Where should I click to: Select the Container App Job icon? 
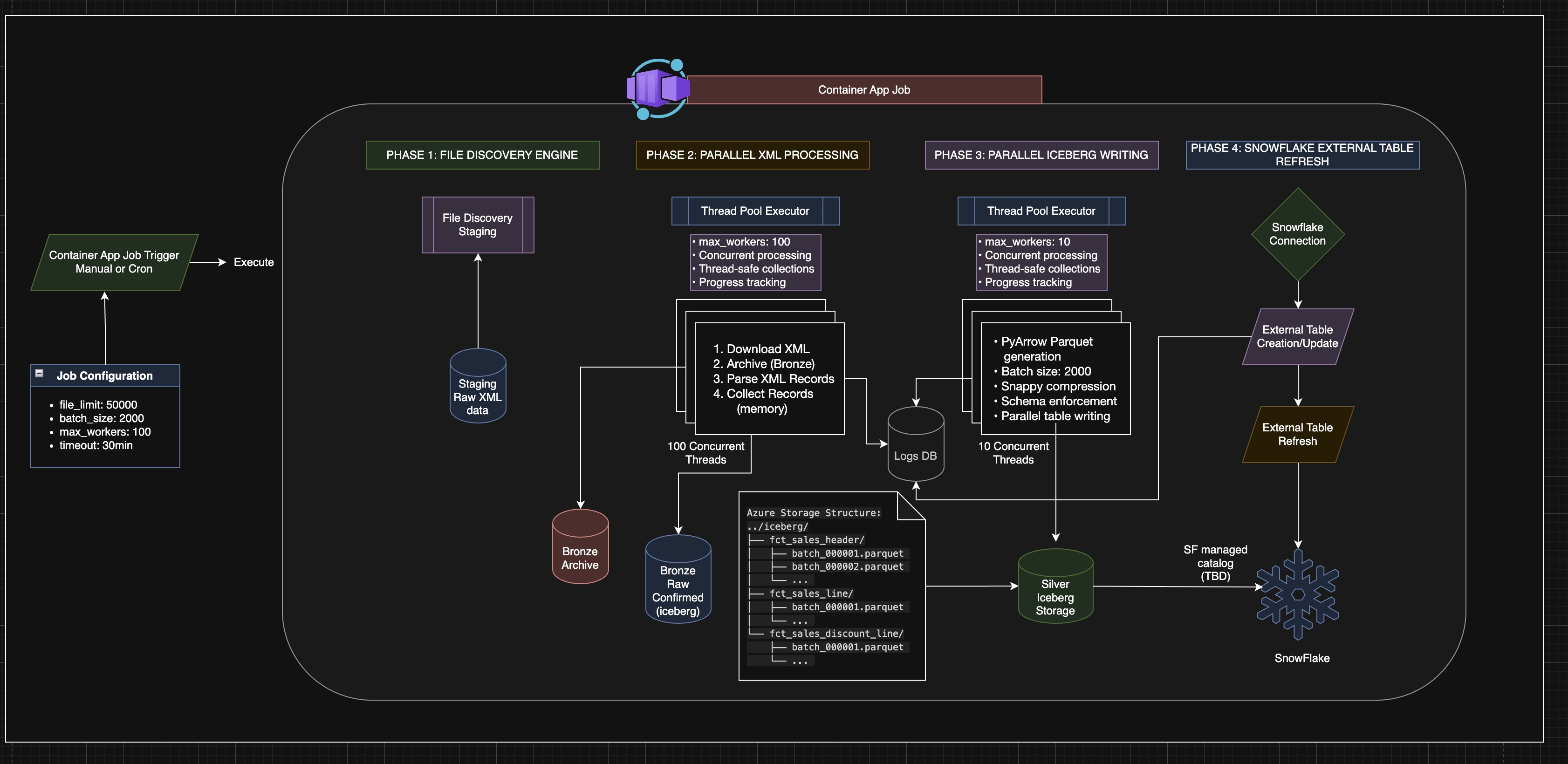[658, 89]
